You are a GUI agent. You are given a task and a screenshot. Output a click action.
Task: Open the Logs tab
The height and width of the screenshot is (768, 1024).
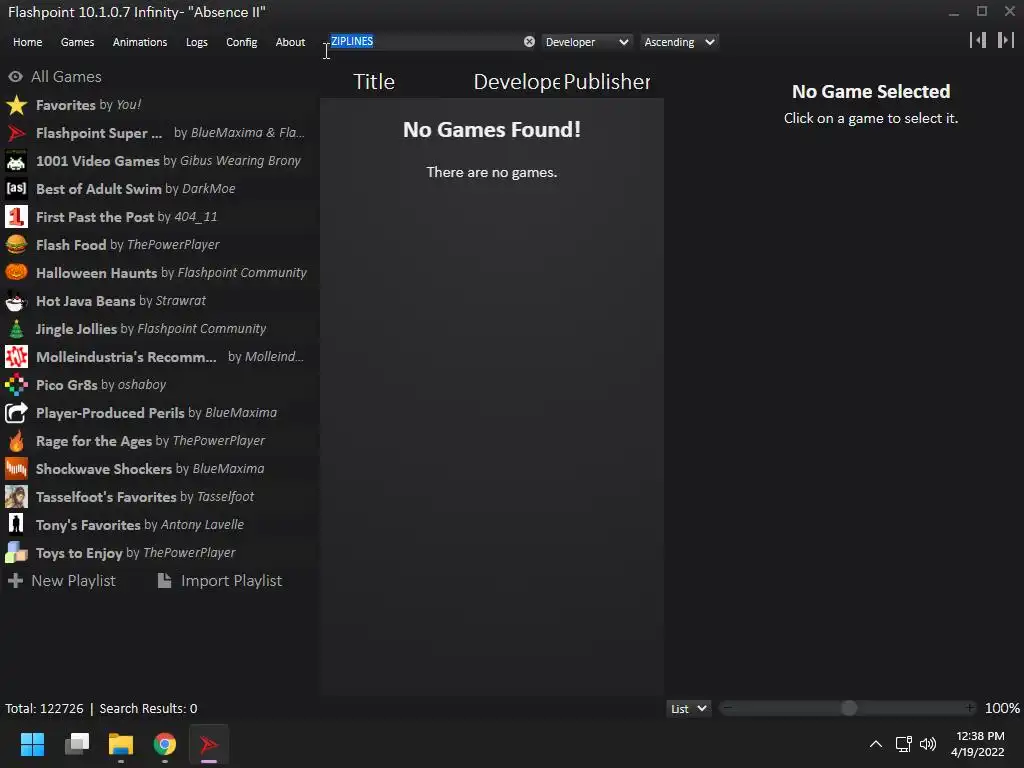[x=197, y=42]
